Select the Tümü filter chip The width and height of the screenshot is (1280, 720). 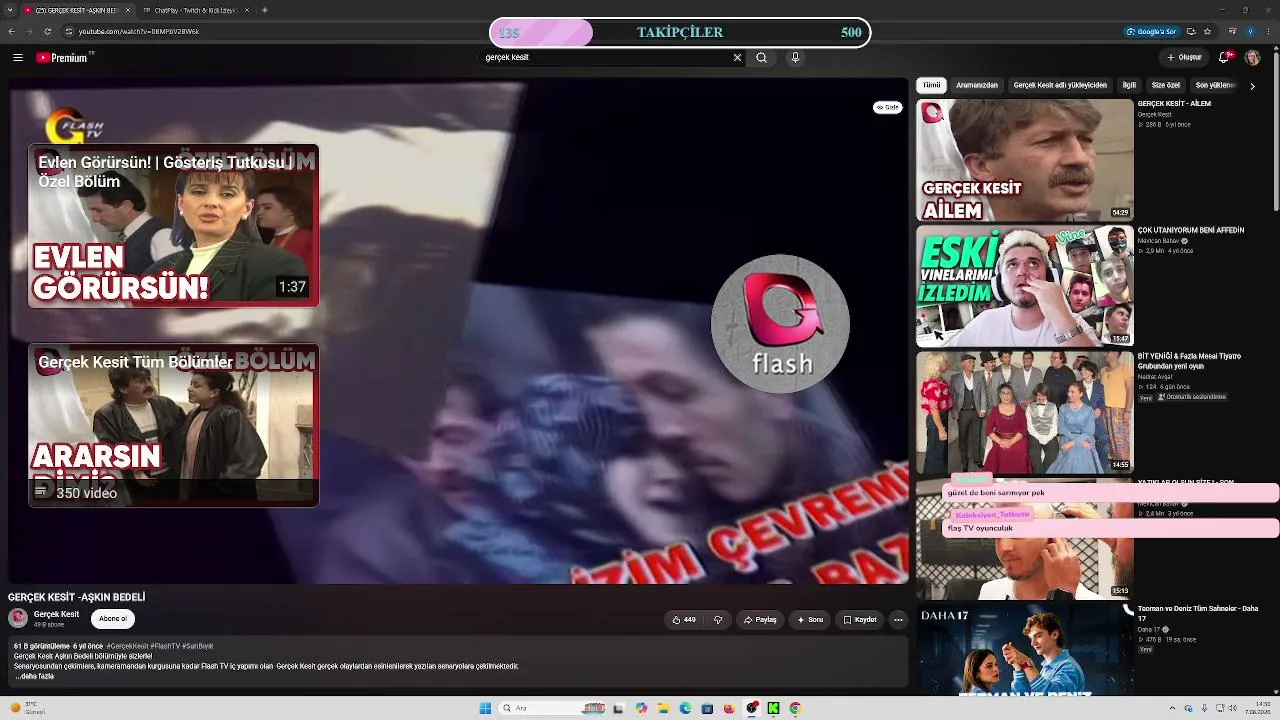coord(932,86)
